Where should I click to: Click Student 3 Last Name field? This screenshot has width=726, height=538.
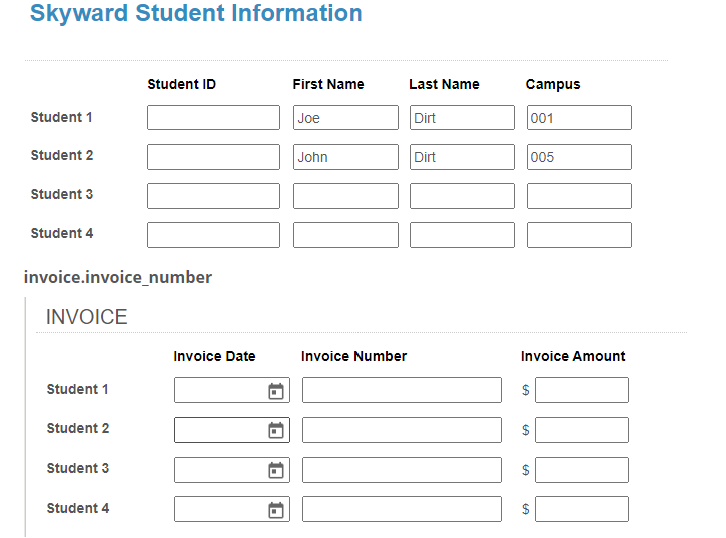462,196
